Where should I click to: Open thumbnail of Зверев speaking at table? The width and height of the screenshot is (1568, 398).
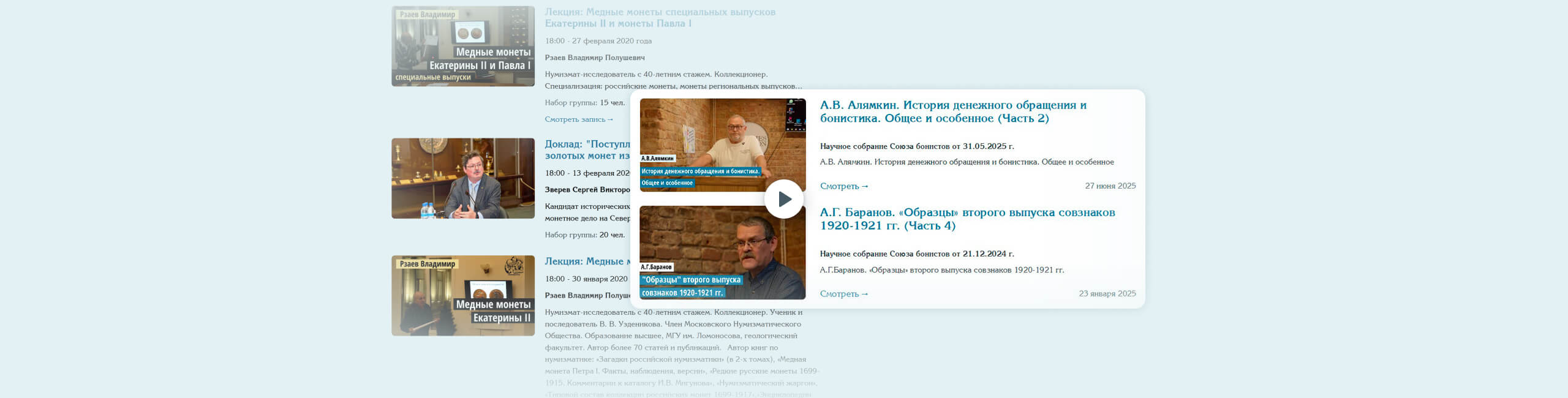click(x=463, y=178)
